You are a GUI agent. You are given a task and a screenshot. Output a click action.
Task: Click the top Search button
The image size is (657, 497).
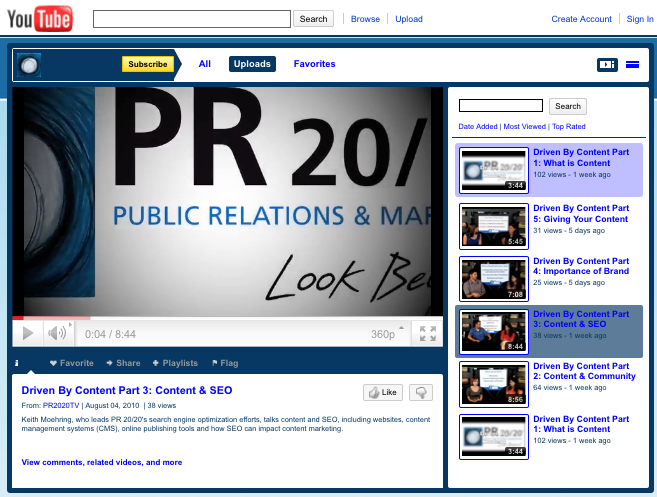313,19
